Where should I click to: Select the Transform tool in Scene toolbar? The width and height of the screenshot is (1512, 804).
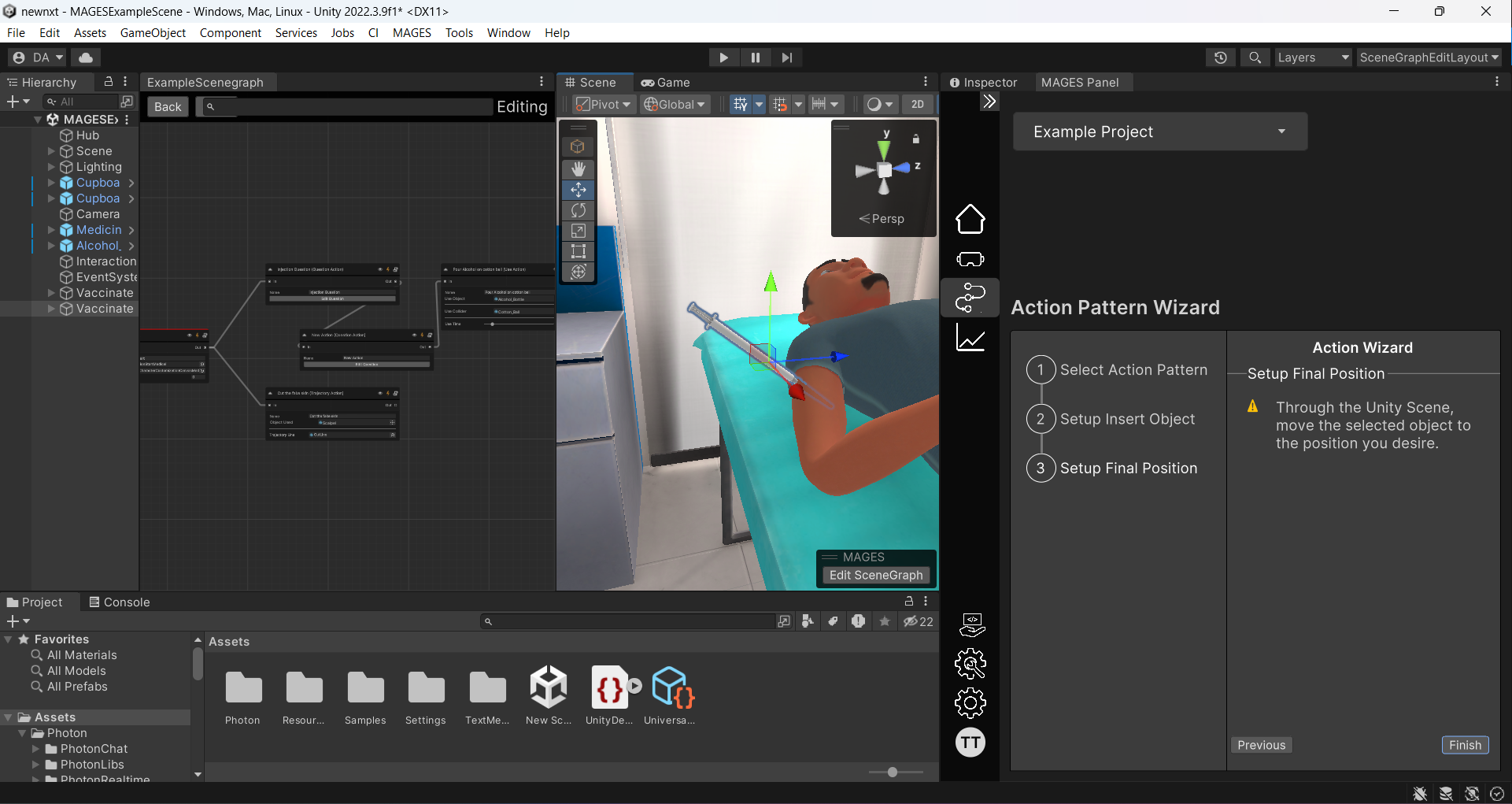[579, 272]
